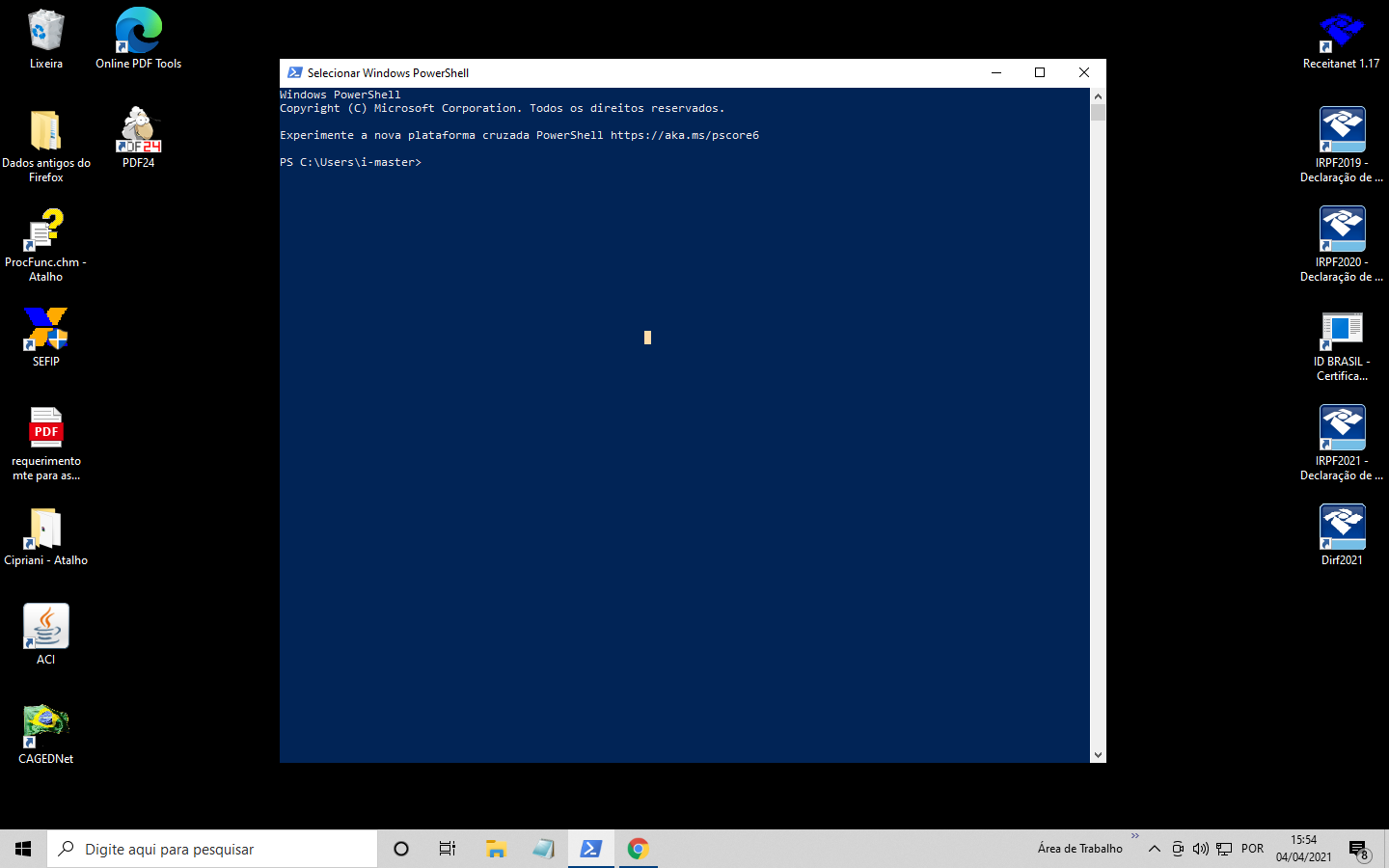The height and width of the screenshot is (868, 1389).
Task: Select the Receitanet 1.17 desktop icon
Action: point(1342,39)
